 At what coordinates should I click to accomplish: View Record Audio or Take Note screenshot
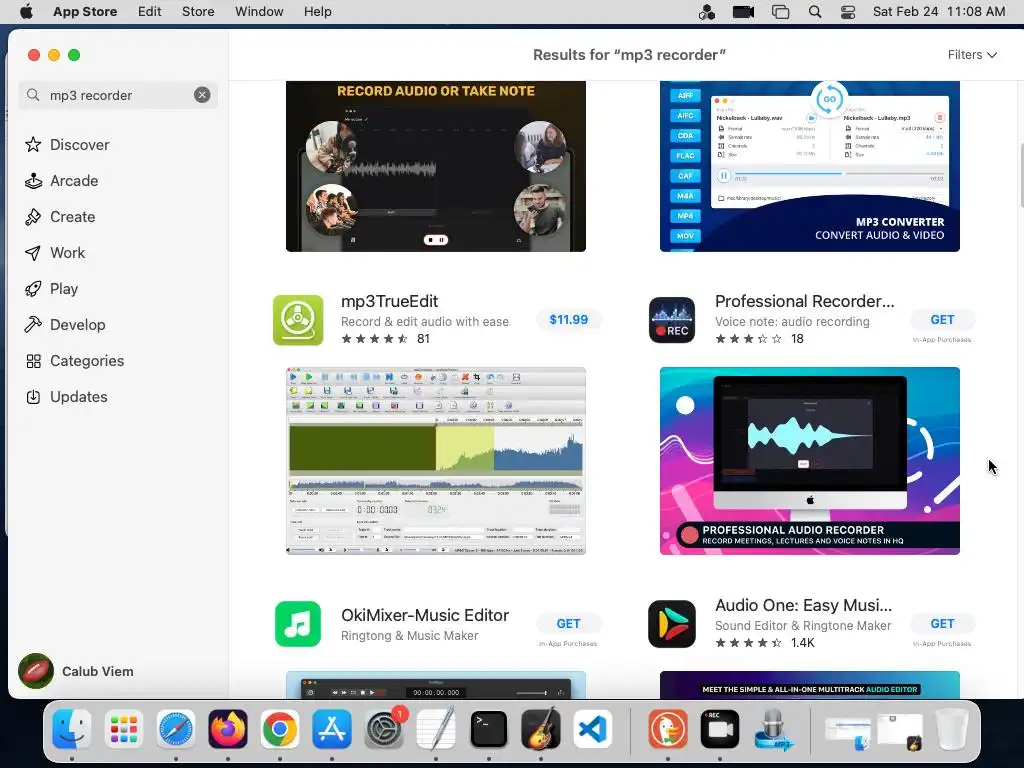(x=436, y=166)
